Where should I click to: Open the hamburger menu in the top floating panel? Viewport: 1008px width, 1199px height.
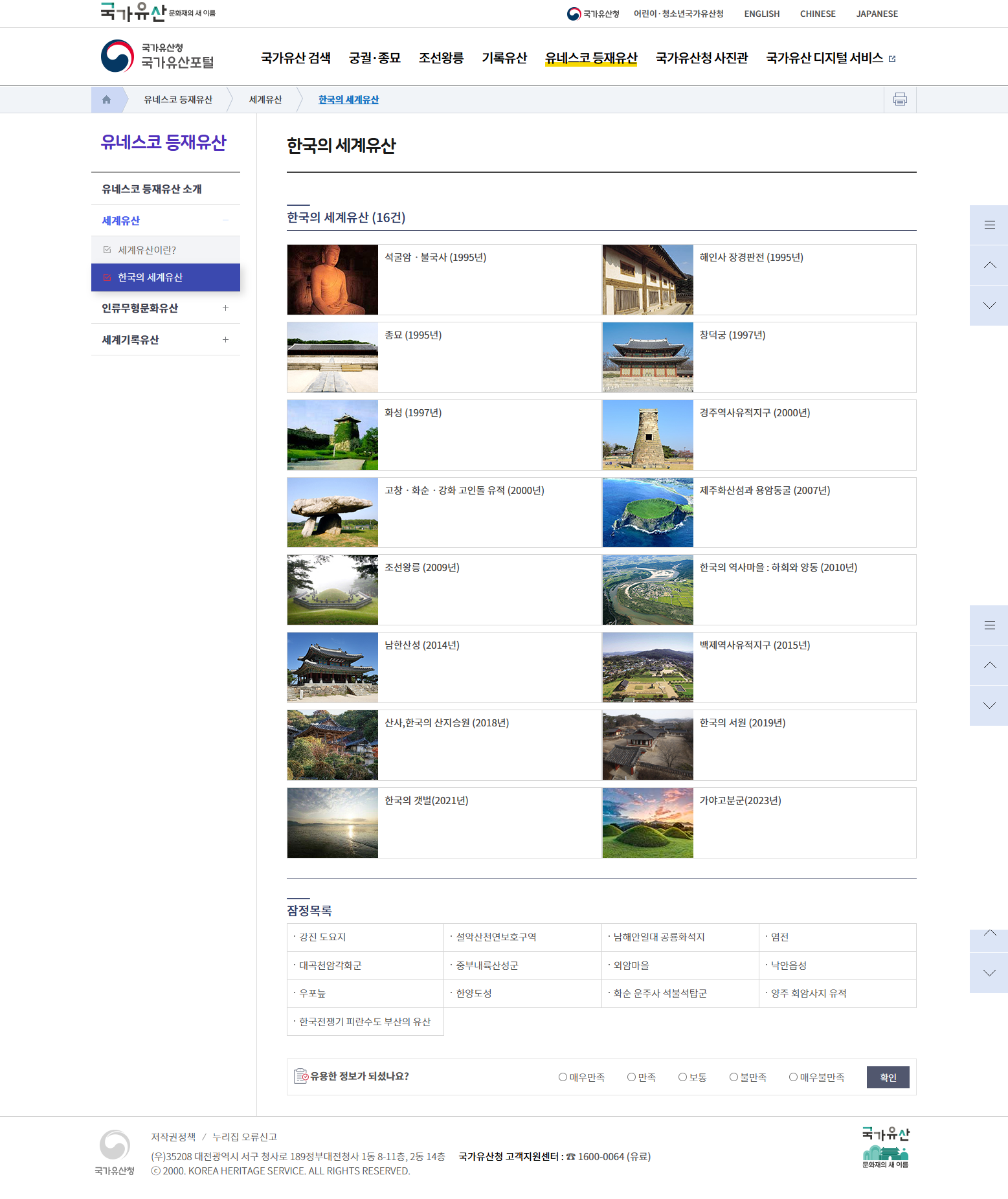[989, 225]
